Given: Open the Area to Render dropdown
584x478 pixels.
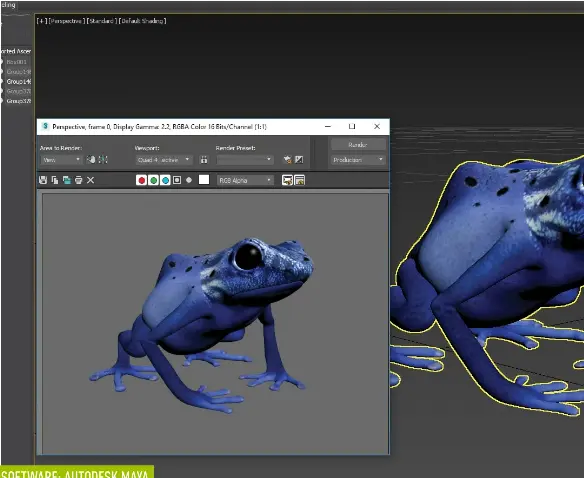Looking at the screenshot, I should (61, 160).
